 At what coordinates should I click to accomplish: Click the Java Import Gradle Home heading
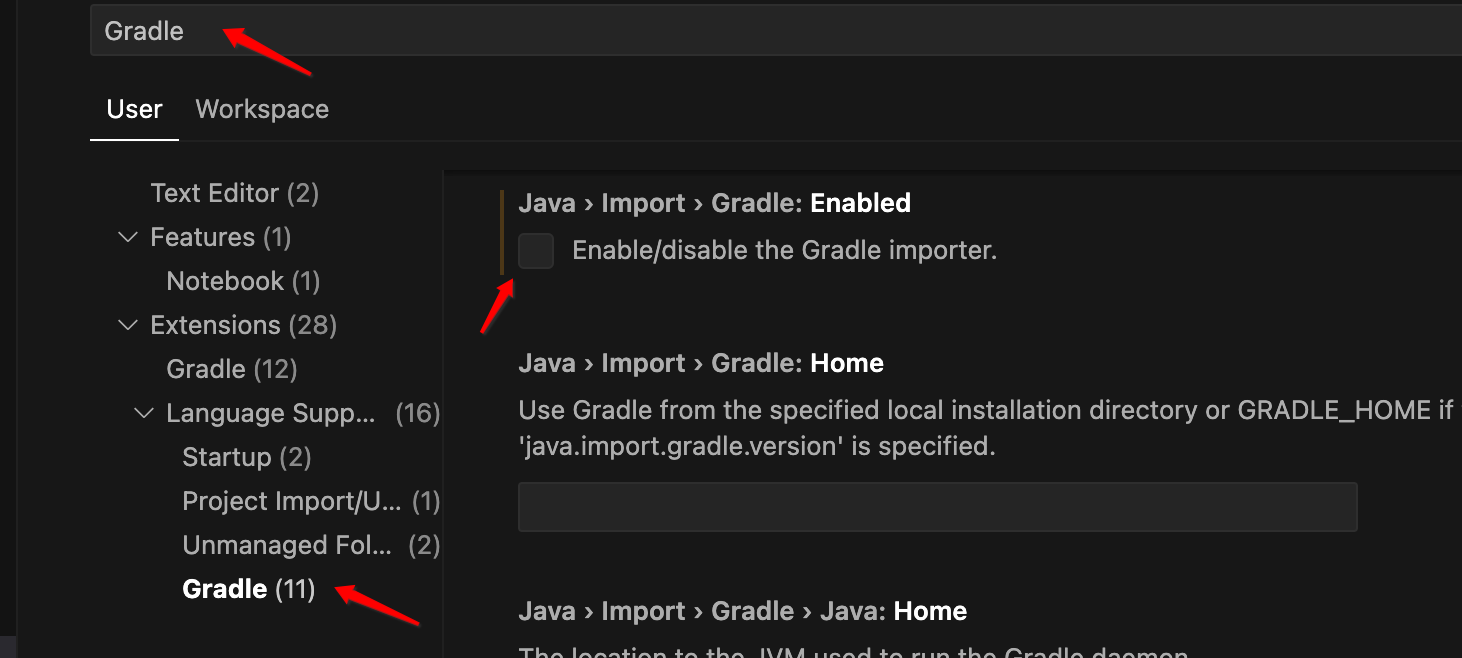click(x=700, y=363)
